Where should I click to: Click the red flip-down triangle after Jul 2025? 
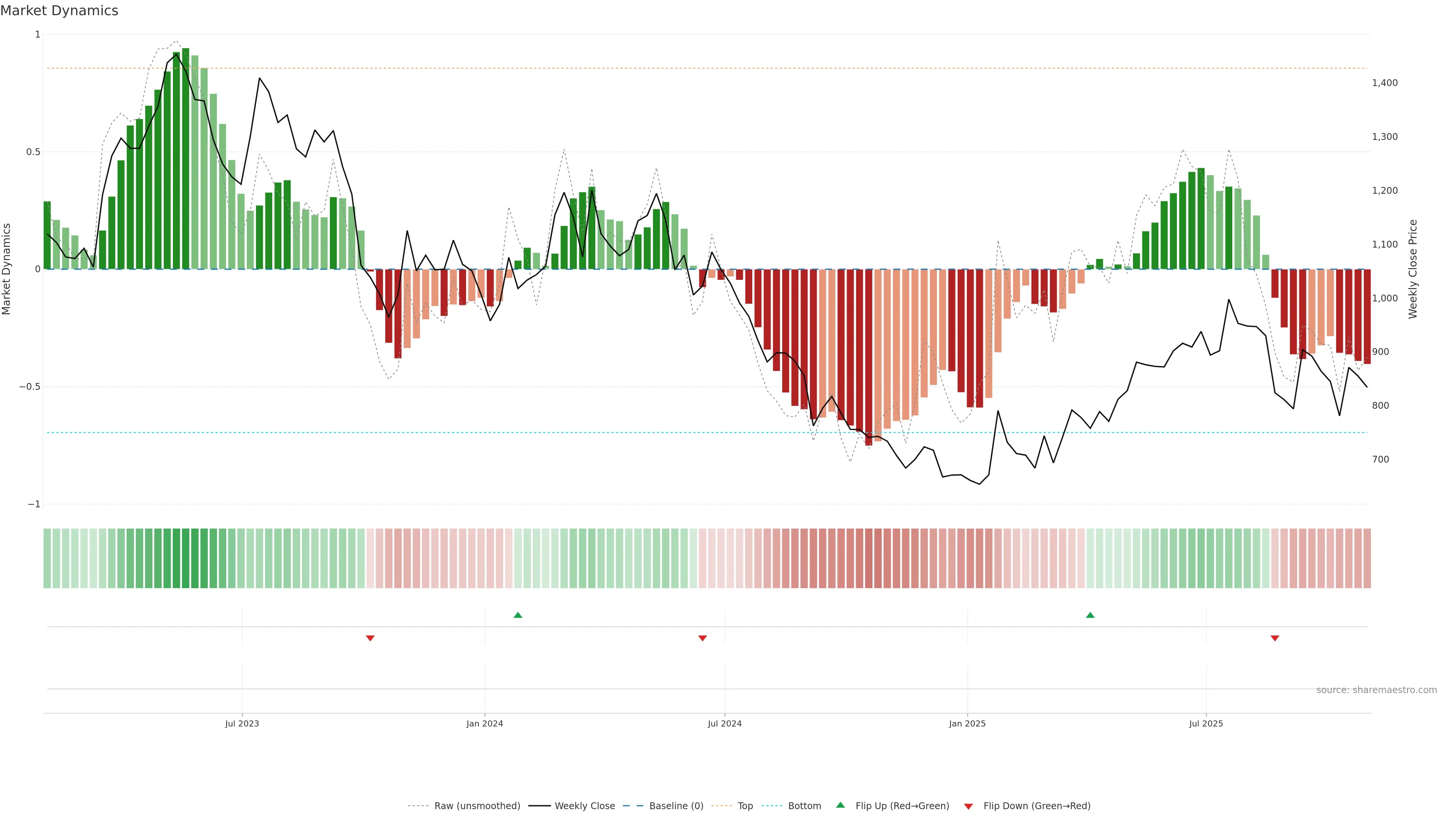(x=1274, y=638)
